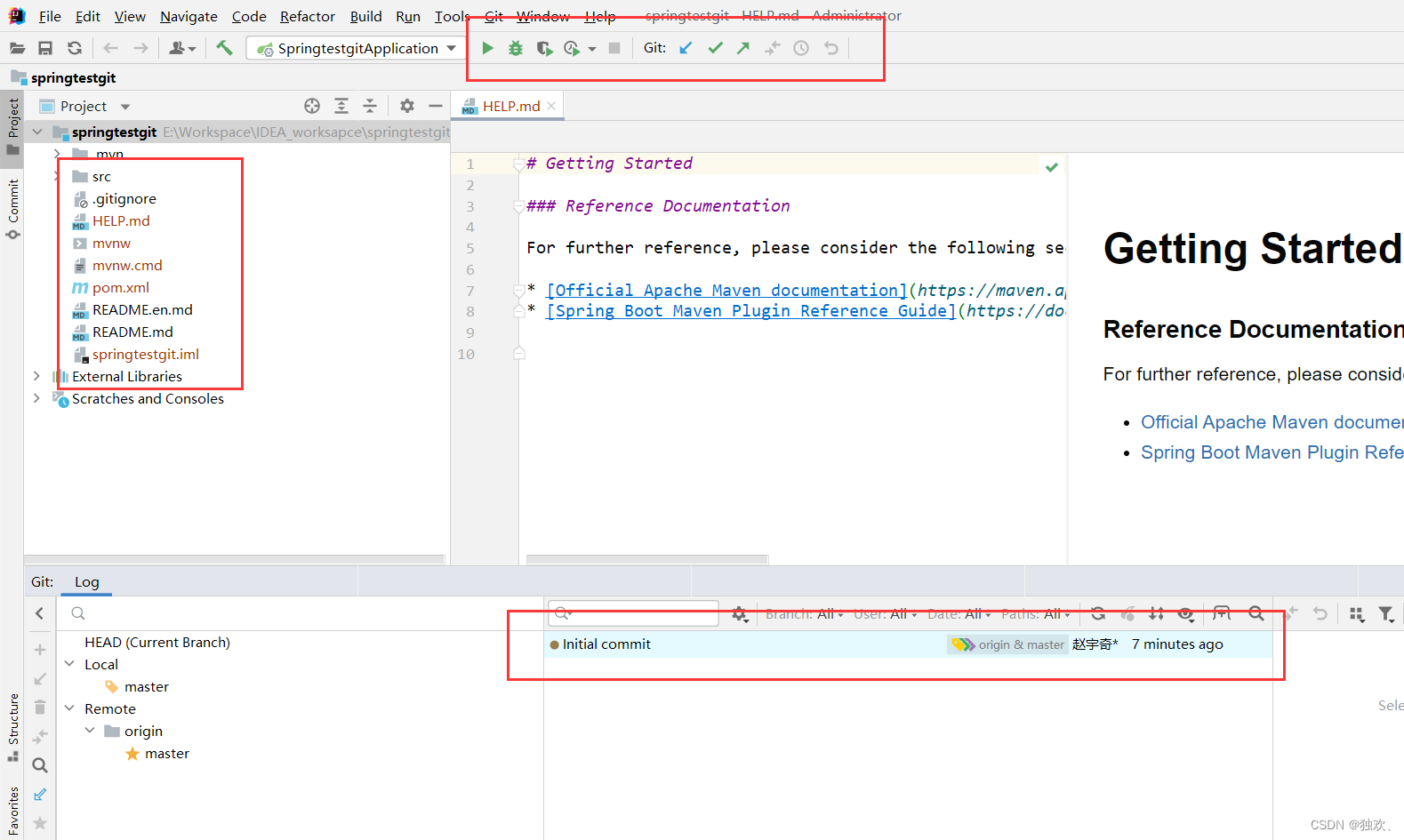Open the Spring Boot Maven Plugin preview link

coord(1272,452)
